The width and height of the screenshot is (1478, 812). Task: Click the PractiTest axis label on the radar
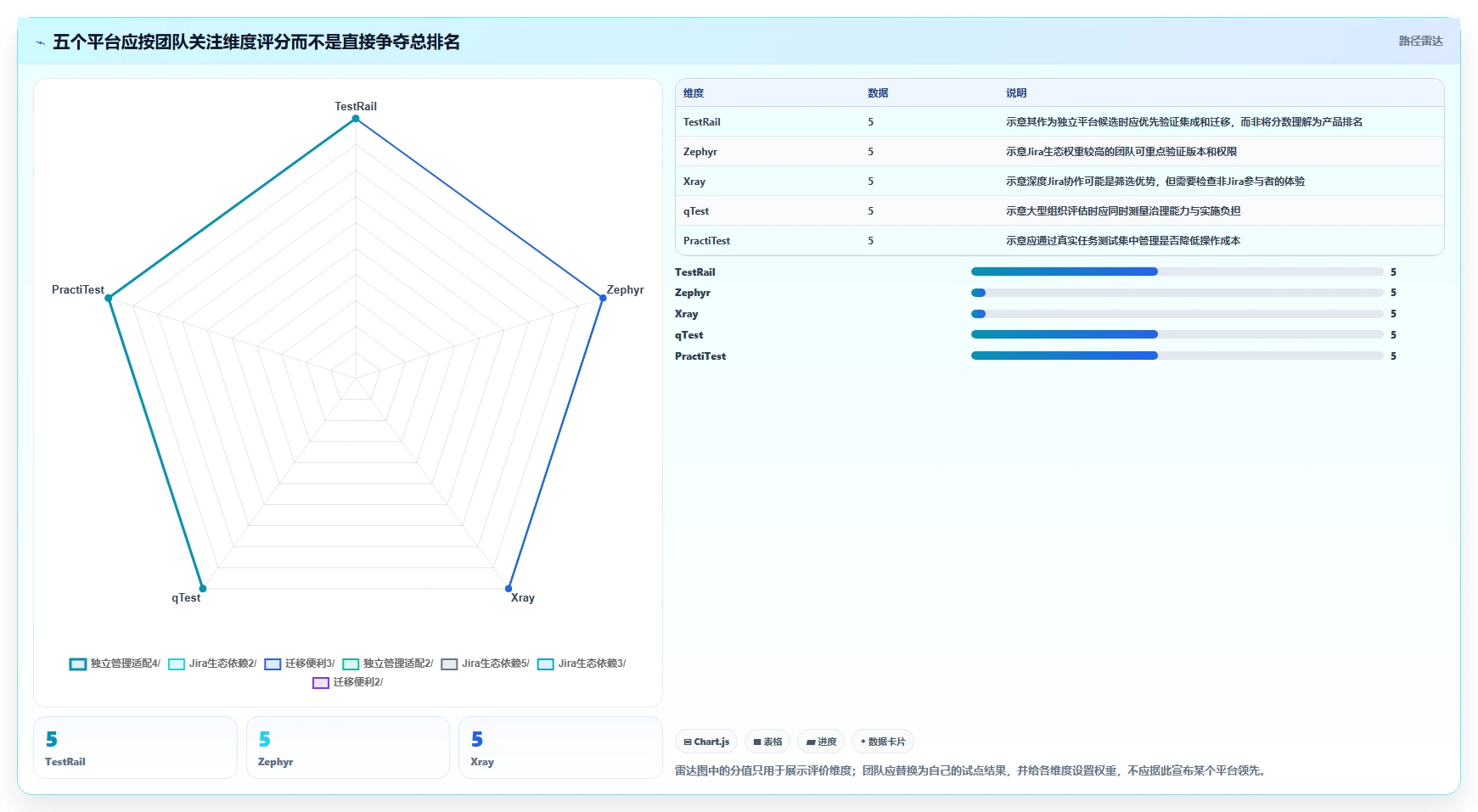(78, 290)
